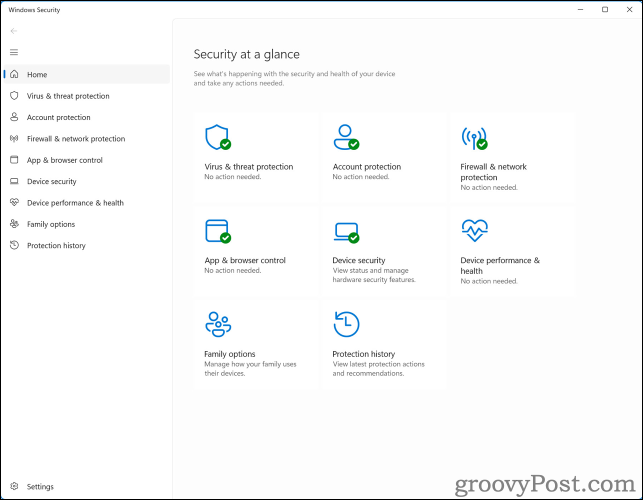The width and height of the screenshot is (643, 500).
Task: Close the Windows Security window
Action: [x=629, y=9]
